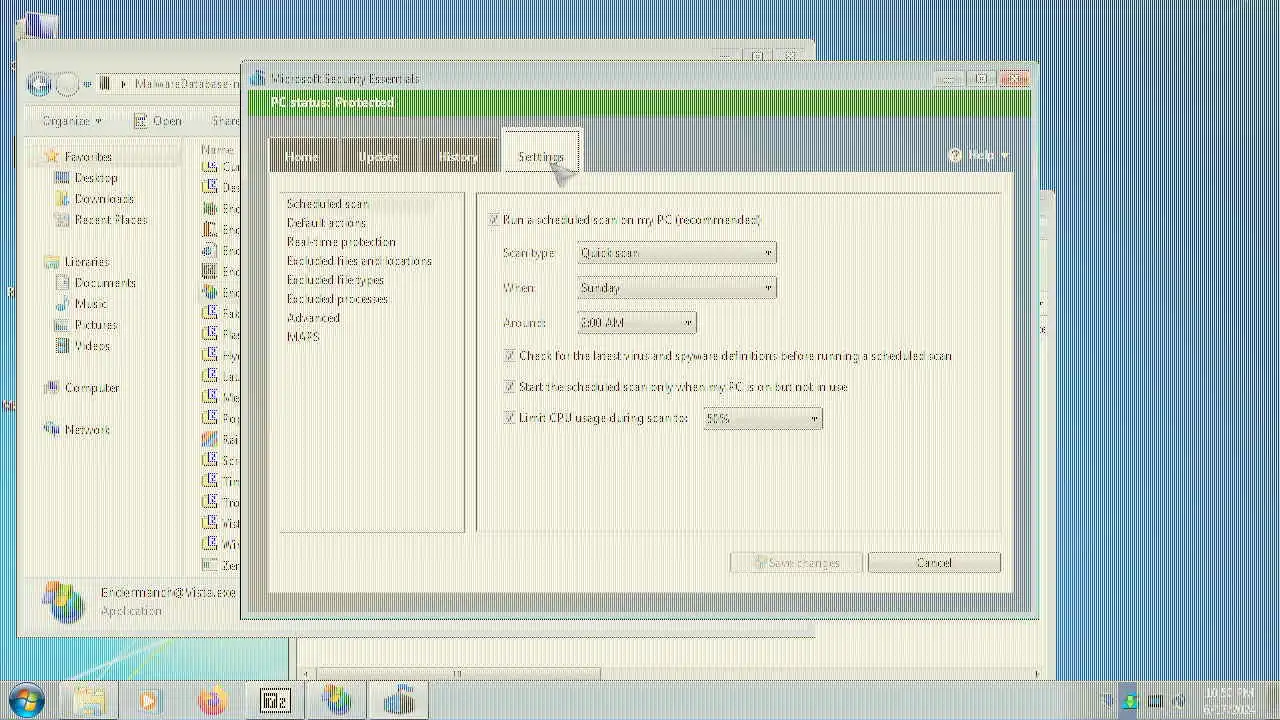1280x720 pixels.
Task: Select Real-time protection settings
Action: pyautogui.click(x=341, y=242)
